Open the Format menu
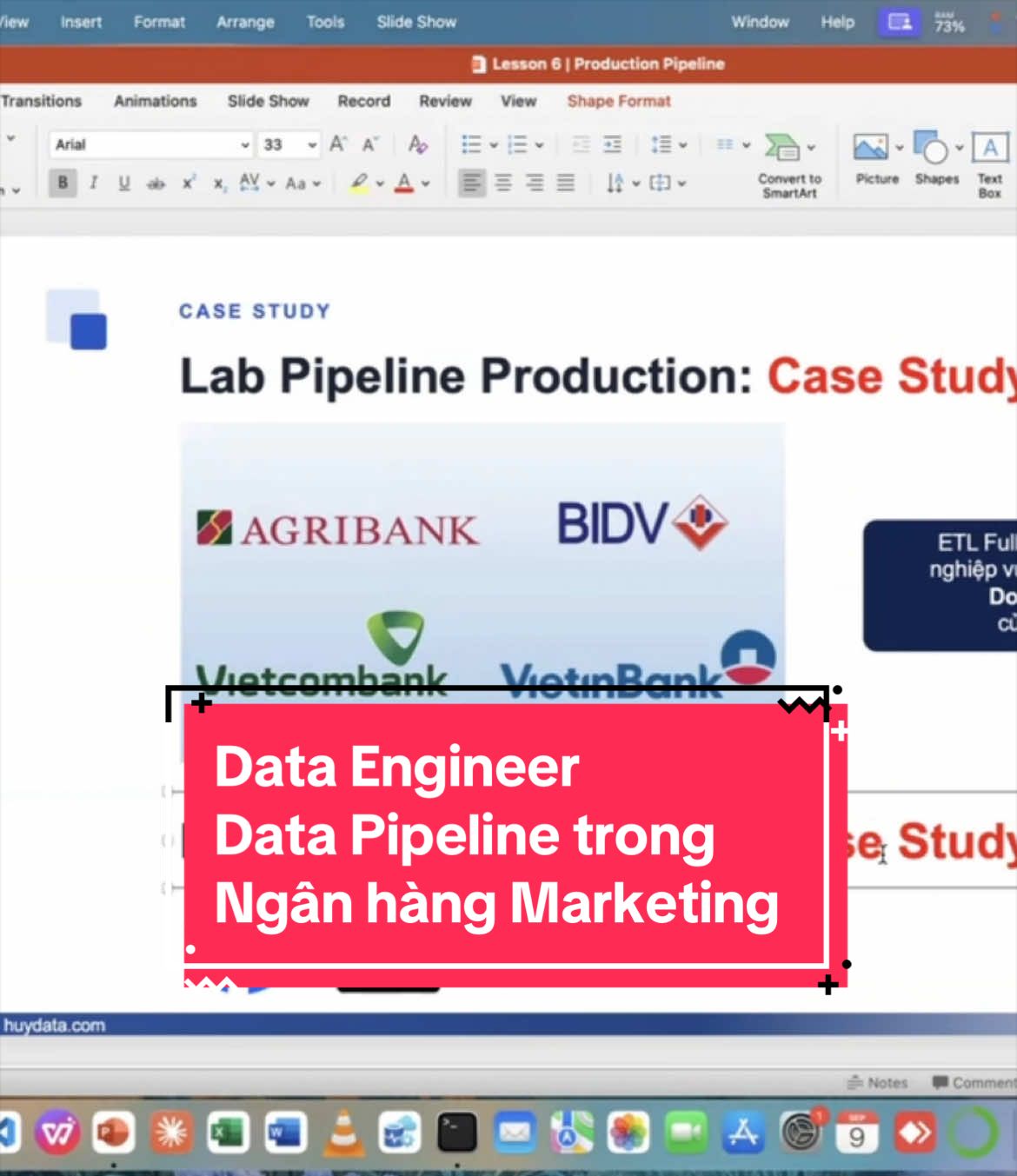 pyautogui.click(x=159, y=22)
